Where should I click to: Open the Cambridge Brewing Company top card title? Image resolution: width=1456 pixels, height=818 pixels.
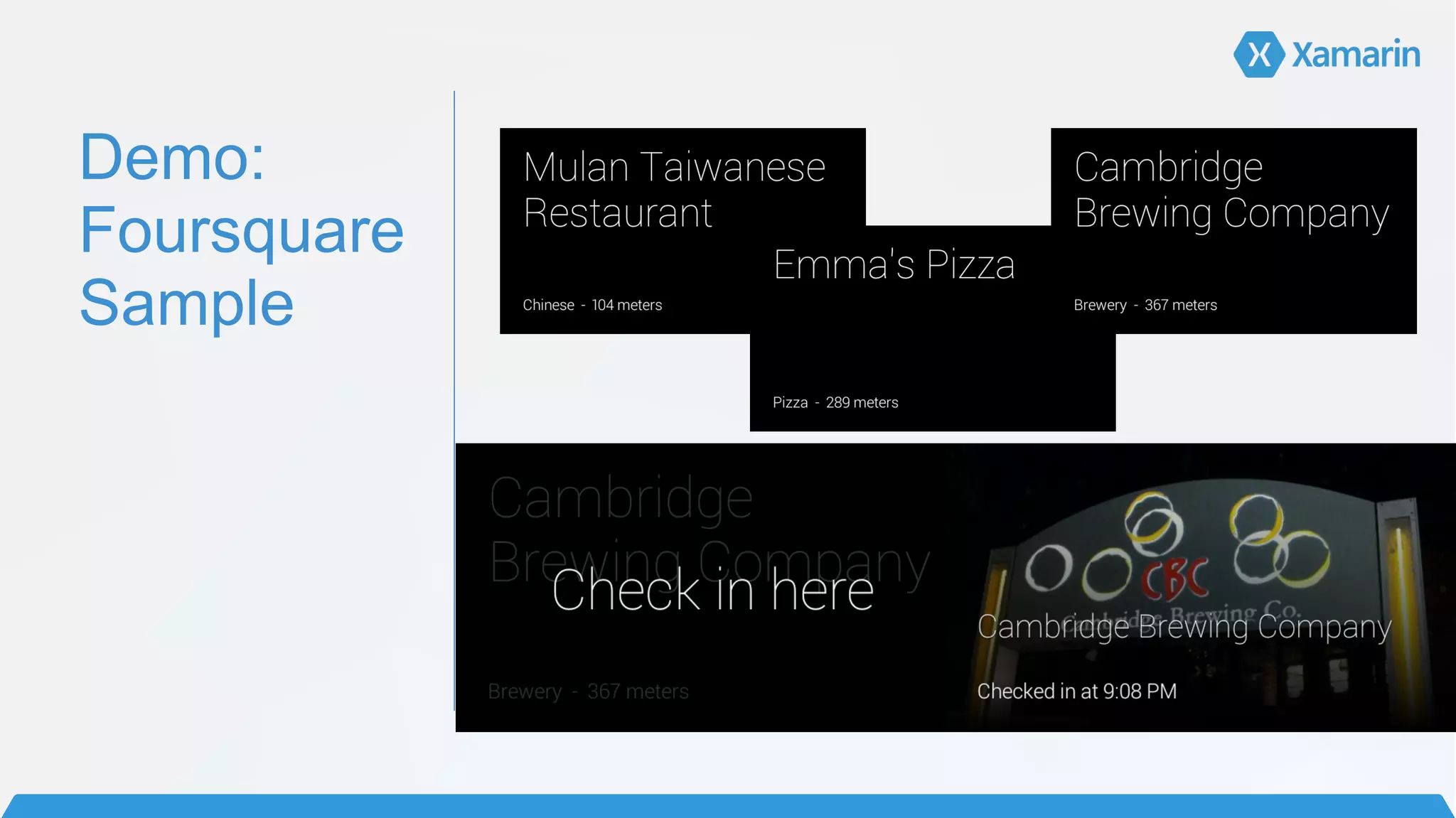pos(1231,190)
